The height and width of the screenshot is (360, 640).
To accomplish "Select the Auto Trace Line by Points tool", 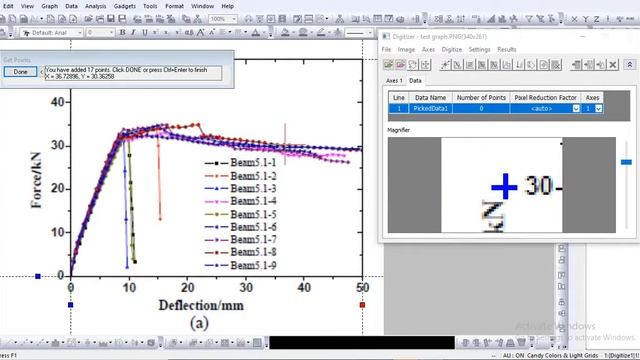I will [x=458, y=64].
